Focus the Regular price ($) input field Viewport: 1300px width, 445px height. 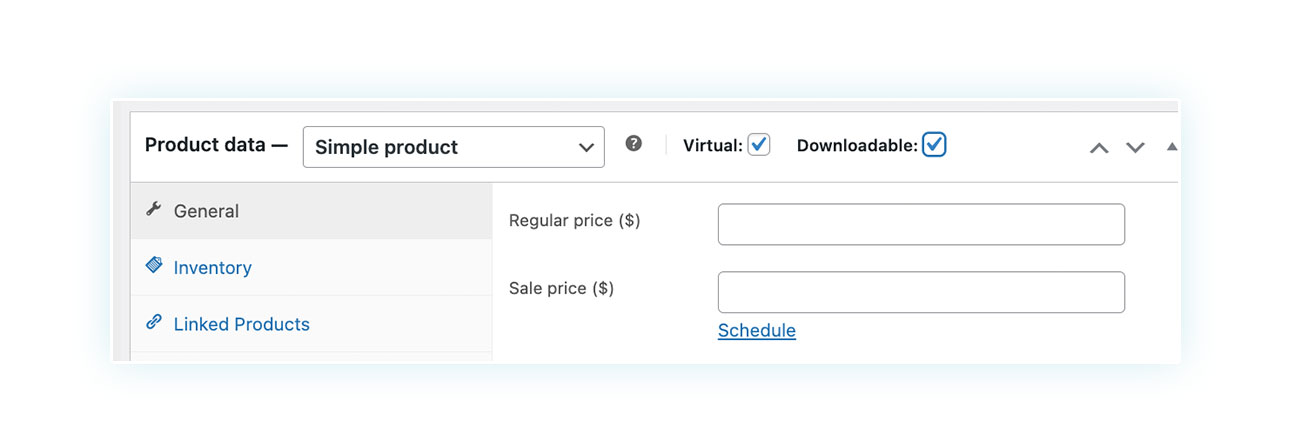click(921, 224)
